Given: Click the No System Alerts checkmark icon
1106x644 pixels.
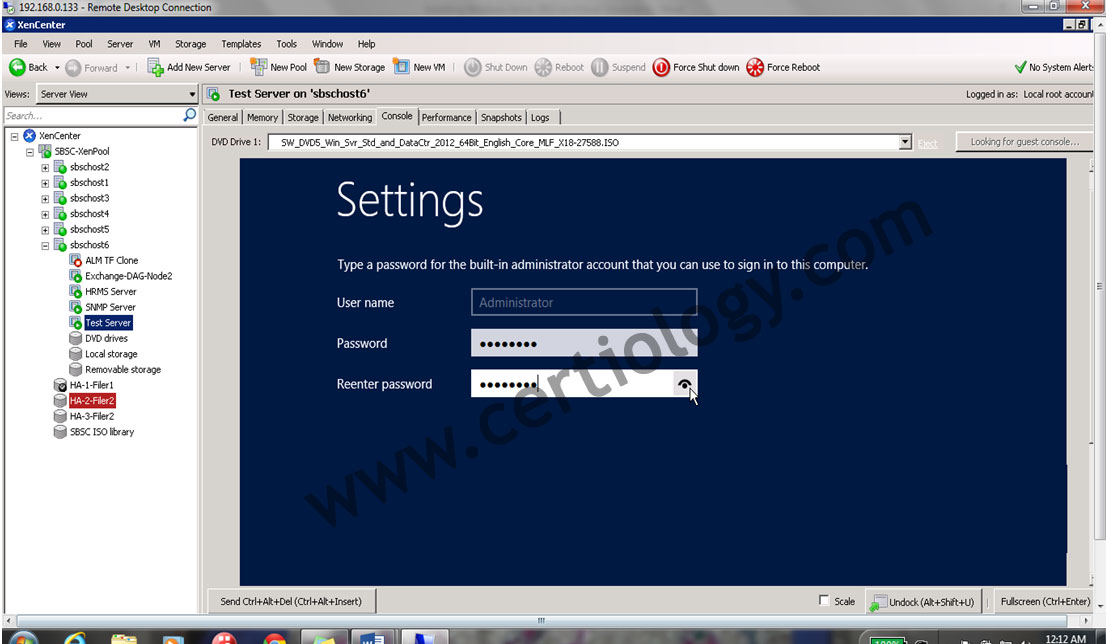Looking at the screenshot, I should coord(1020,67).
